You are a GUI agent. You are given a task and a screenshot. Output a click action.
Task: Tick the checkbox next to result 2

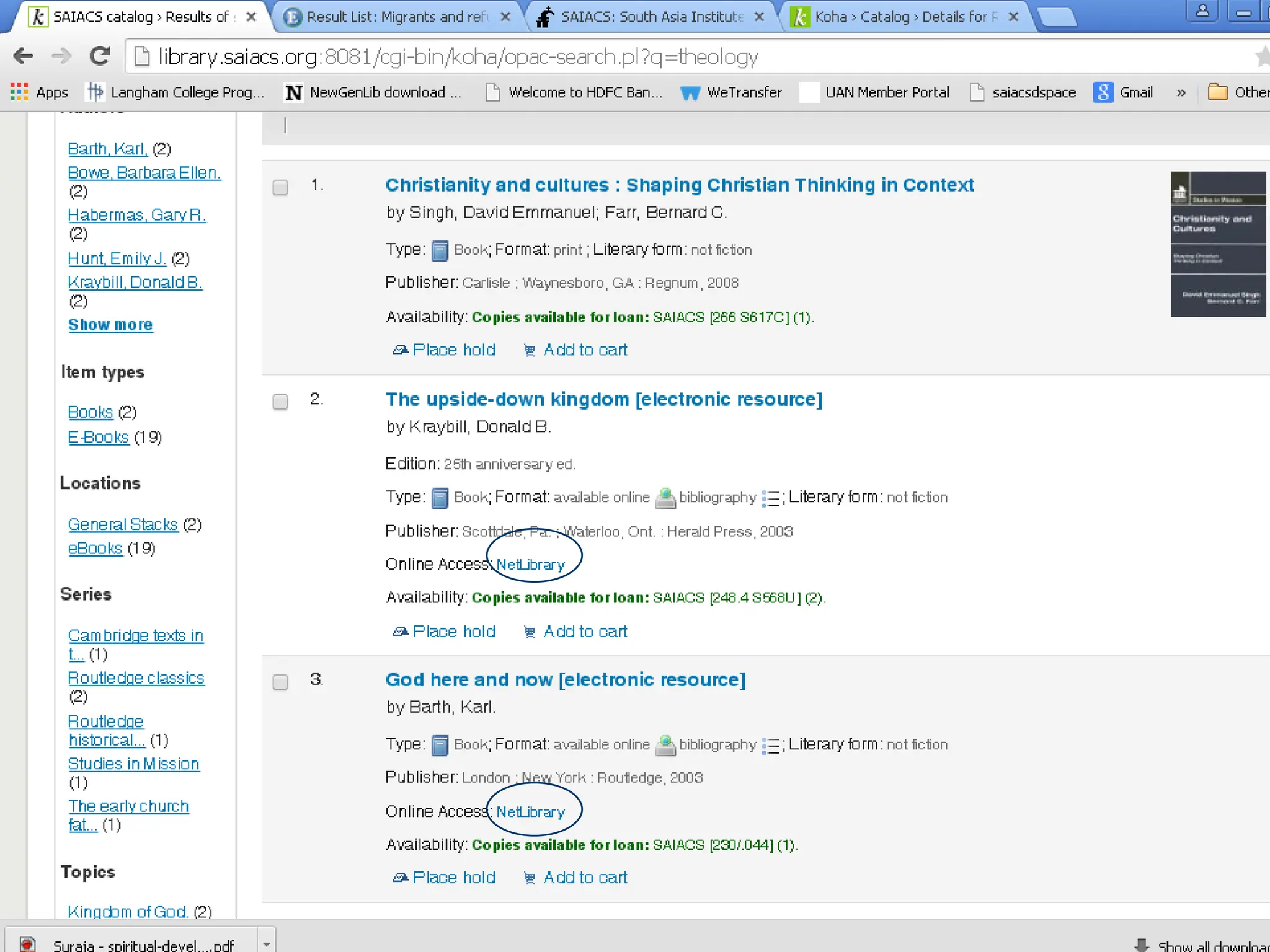(280, 402)
